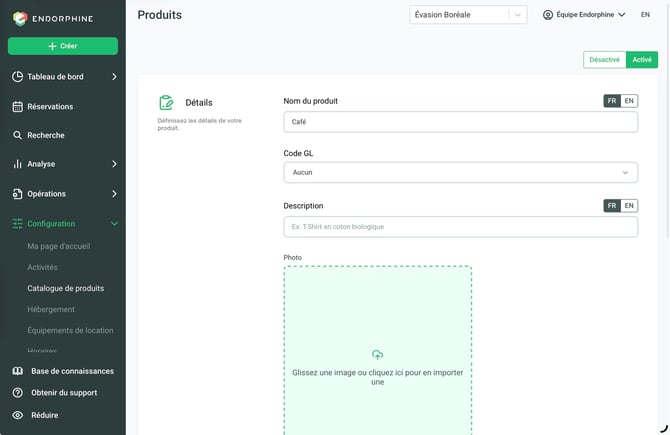Expand the Équipe Endorphine account menu

click(584, 15)
